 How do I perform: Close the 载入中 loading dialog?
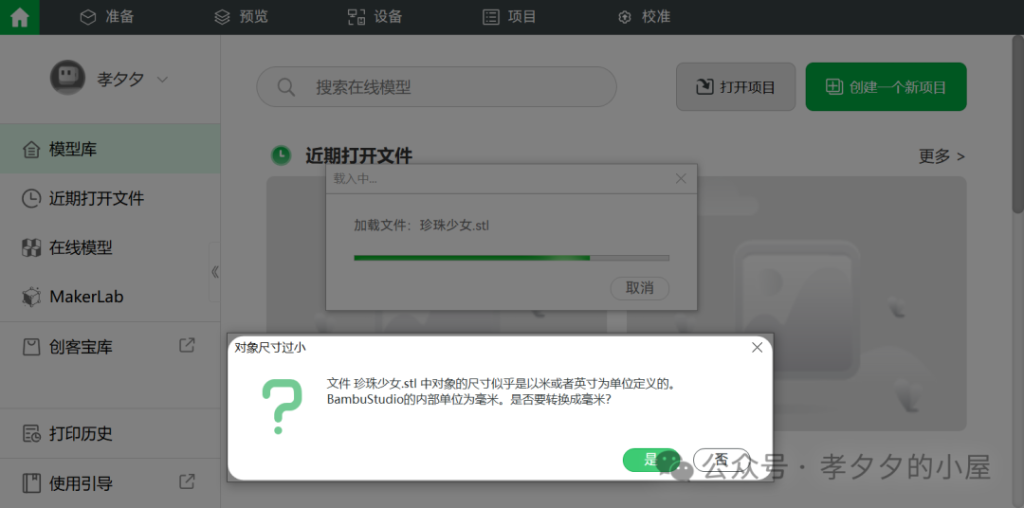pyautogui.click(x=680, y=178)
